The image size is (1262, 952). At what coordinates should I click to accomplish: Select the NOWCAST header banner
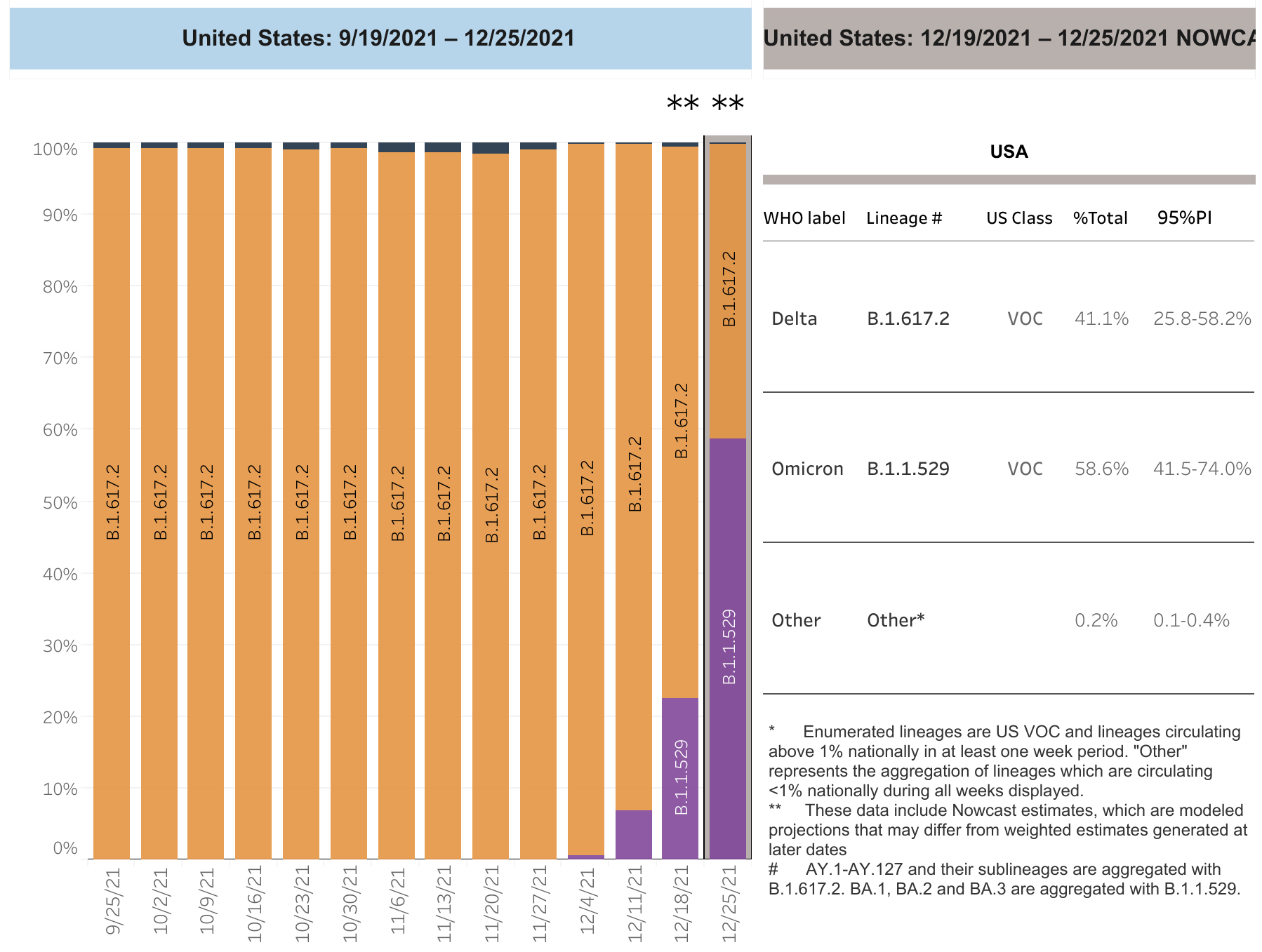click(1009, 39)
